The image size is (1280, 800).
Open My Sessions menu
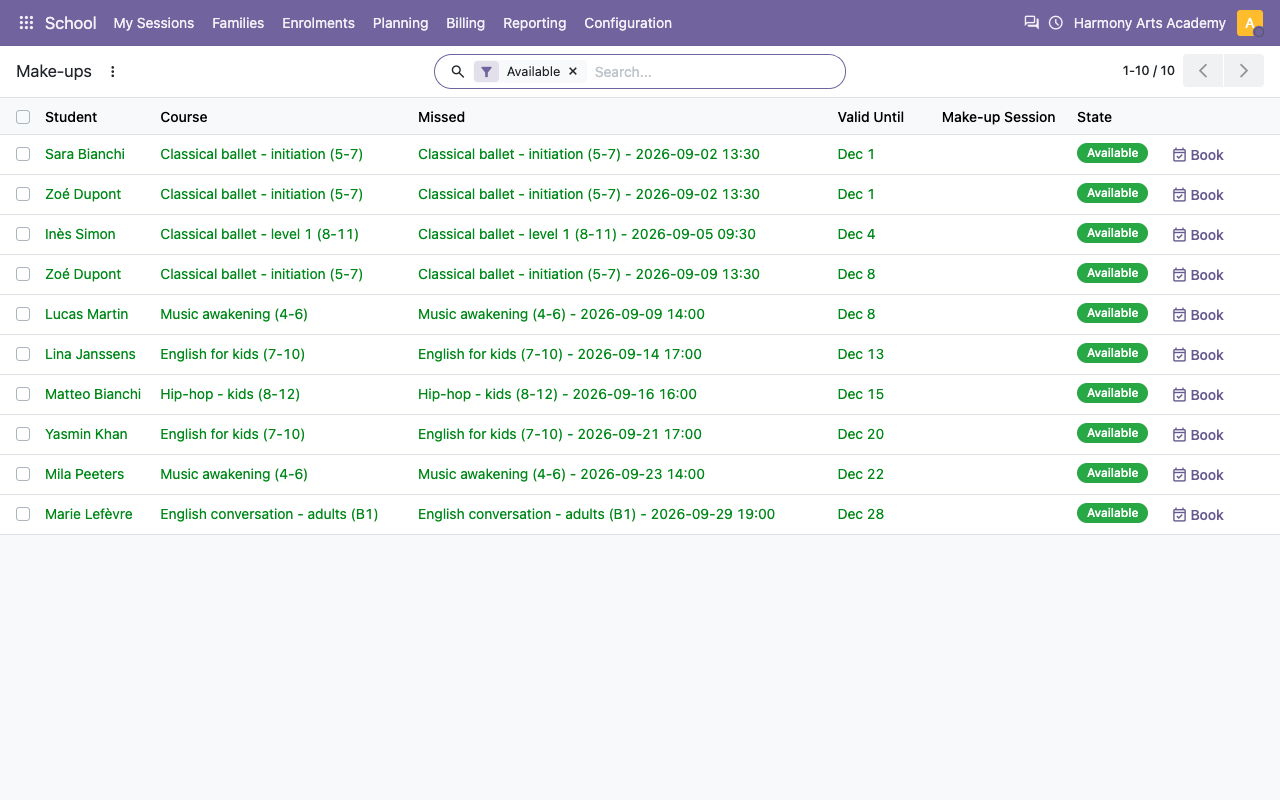click(x=154, y=23)
